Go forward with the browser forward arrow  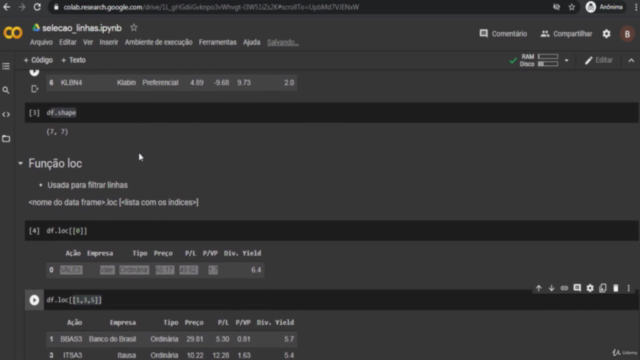click(22, 7)
